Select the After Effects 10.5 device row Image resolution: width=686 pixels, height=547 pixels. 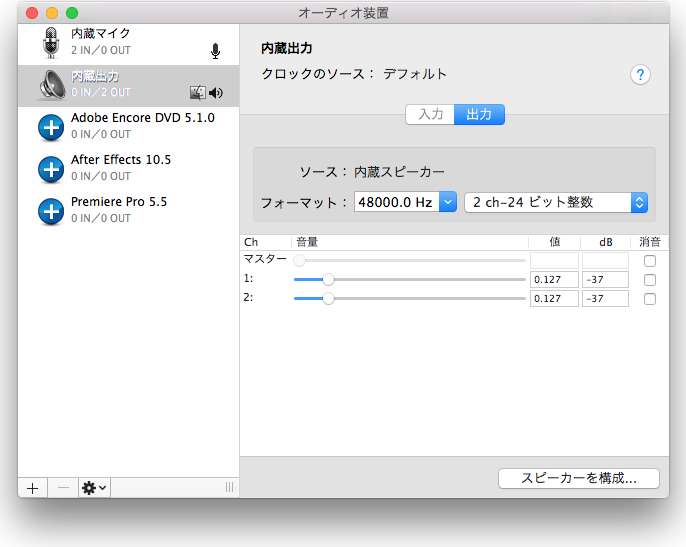[129, 169]
